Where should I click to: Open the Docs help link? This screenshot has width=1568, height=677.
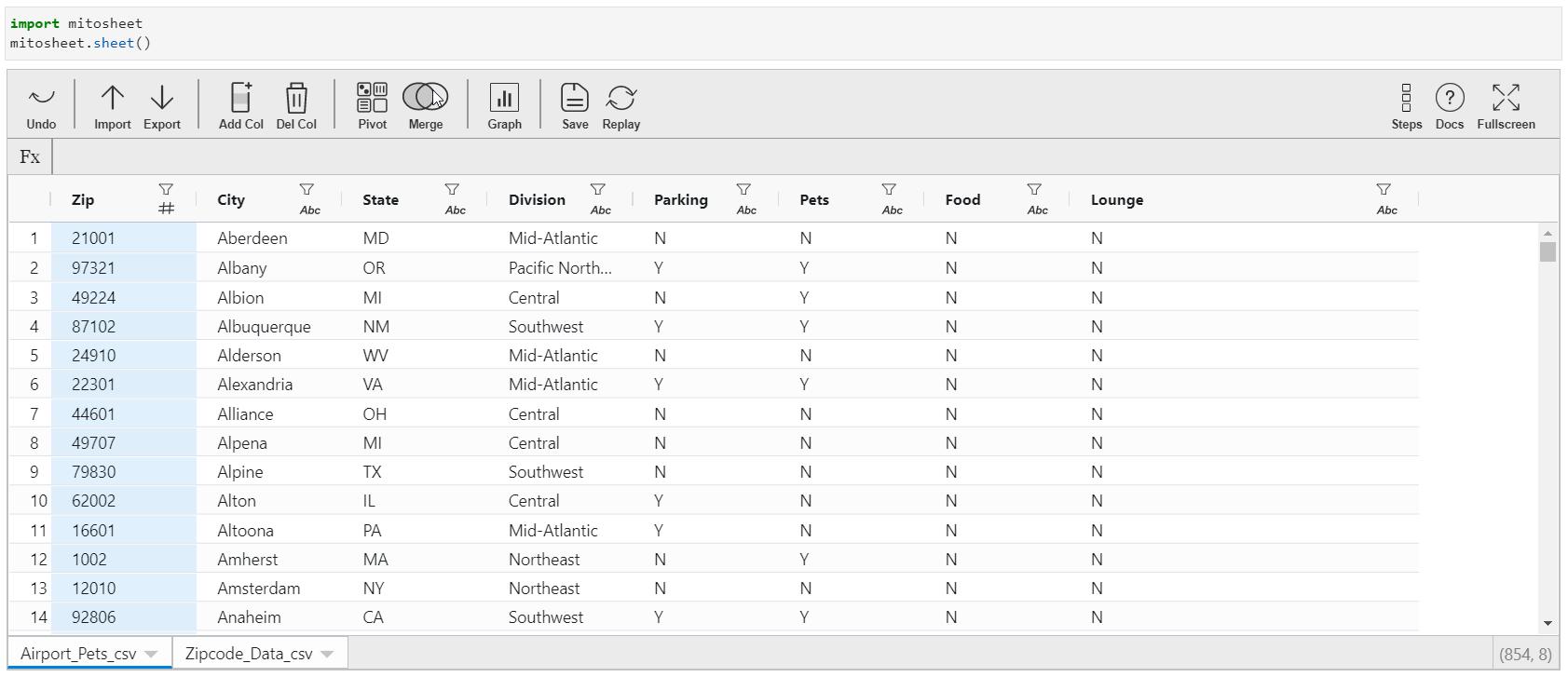tap(1450, 98)
